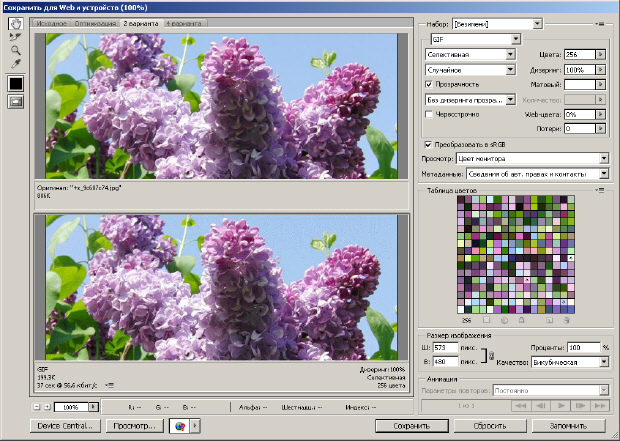Click the delete color trash icon
620x441 pixels.
(x=566, y=320)
